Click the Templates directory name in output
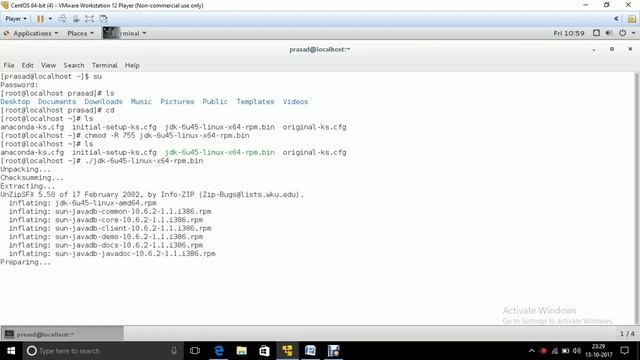Viewport: 640px width, 360px height. point(255,102)
